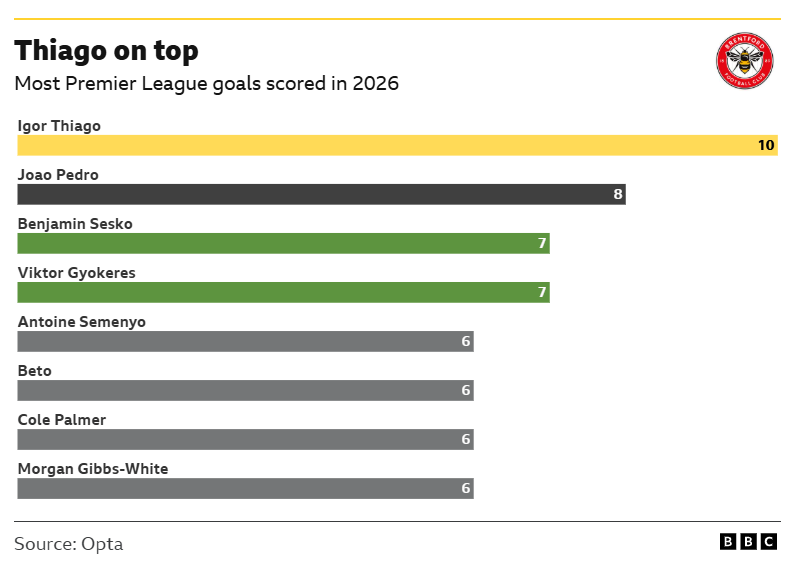This screenshot has height=575, width=795.
Task: Click the value 10 on Thiago's bar
Action: click(766, 145)
